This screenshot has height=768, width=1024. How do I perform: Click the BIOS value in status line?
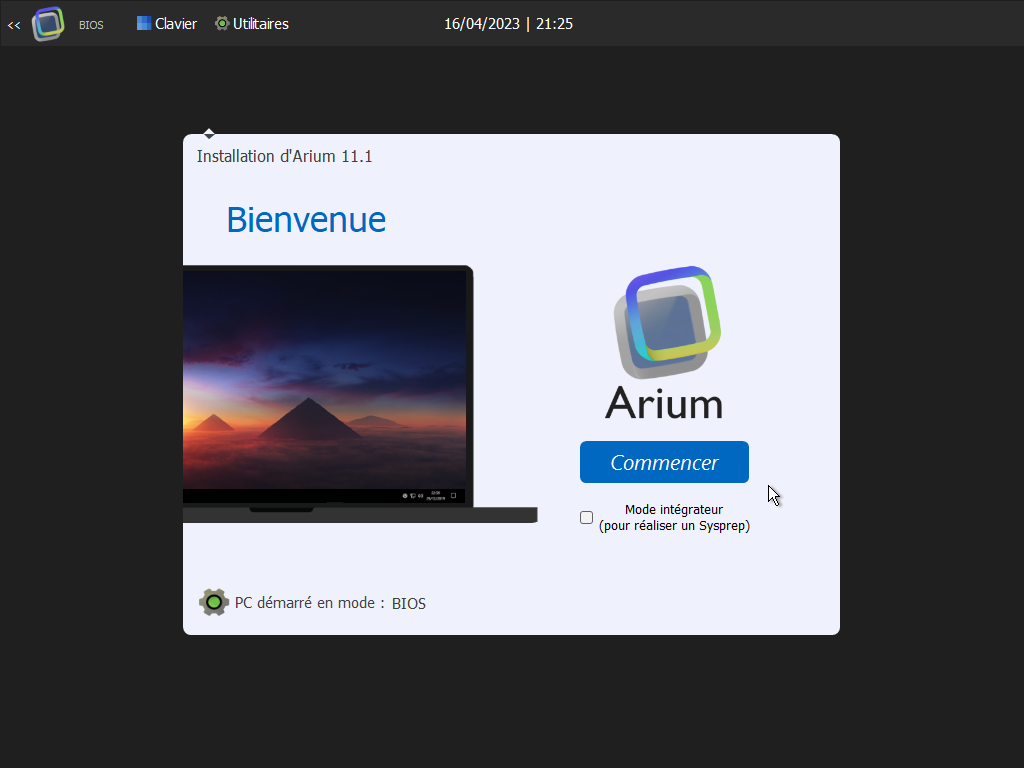pyautogui.click(x=409, y=603)
